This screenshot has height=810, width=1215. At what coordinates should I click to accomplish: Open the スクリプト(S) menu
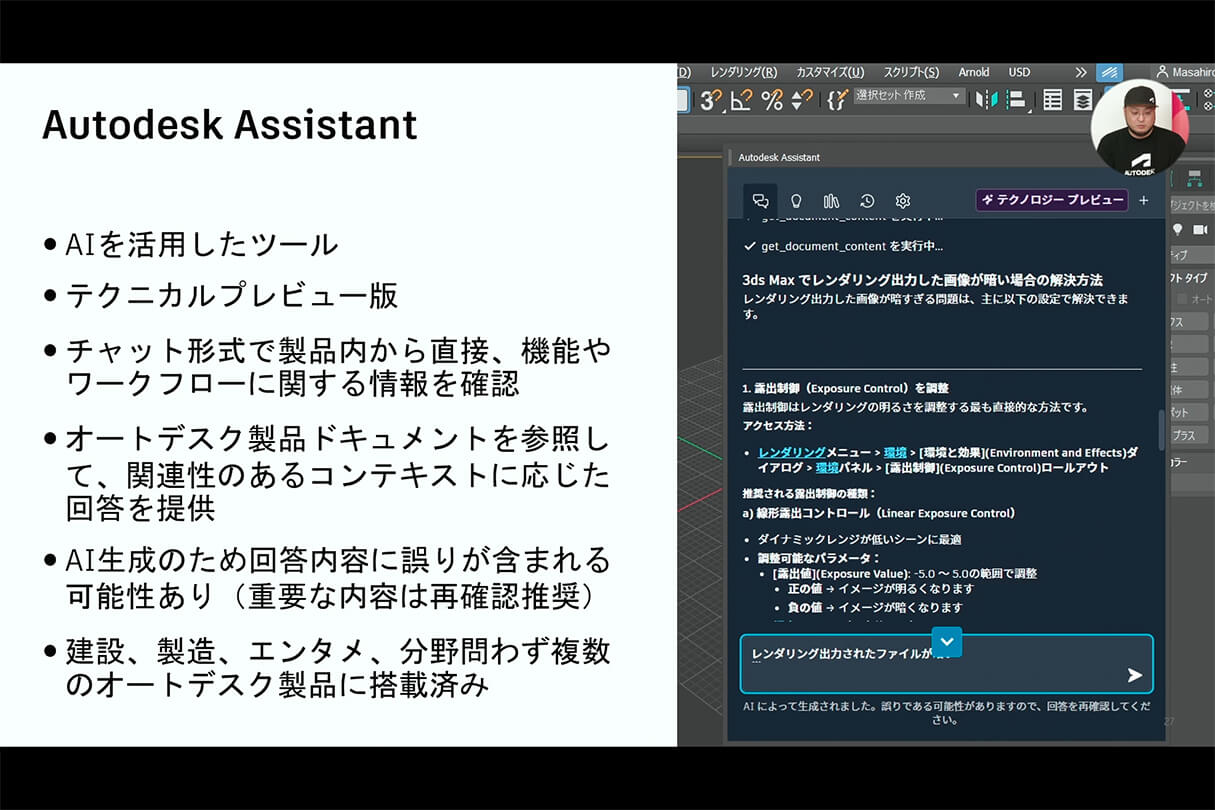coord(911,72)
